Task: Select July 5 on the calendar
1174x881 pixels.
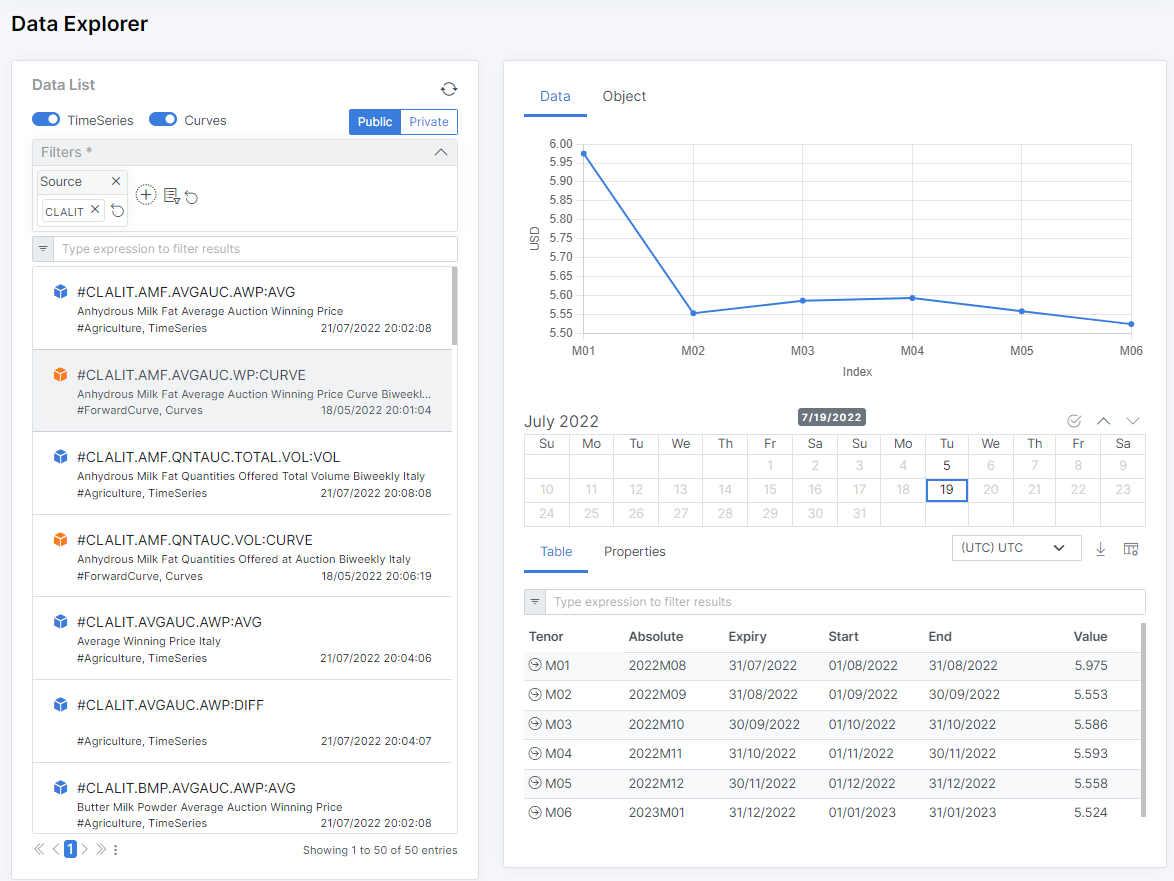Action: click(946, 465)
